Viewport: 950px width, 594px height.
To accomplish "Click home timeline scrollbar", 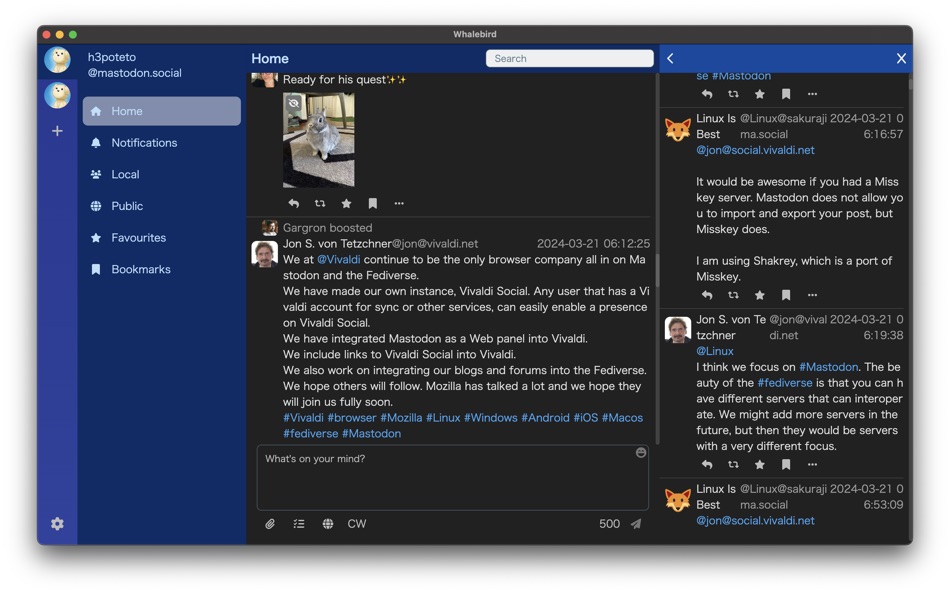I will tap(657, 270).
